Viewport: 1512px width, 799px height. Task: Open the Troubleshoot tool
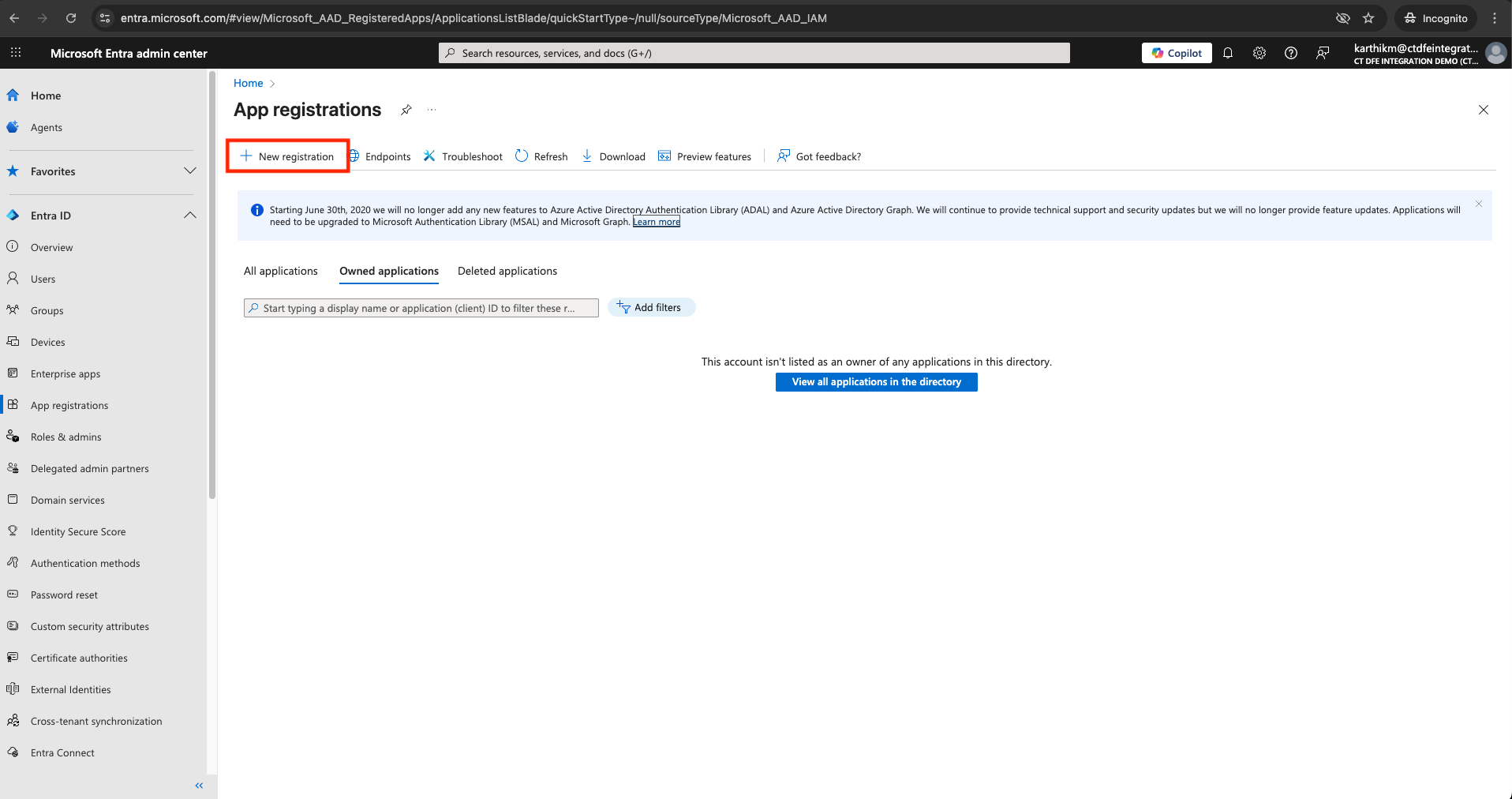coord(463,156)
